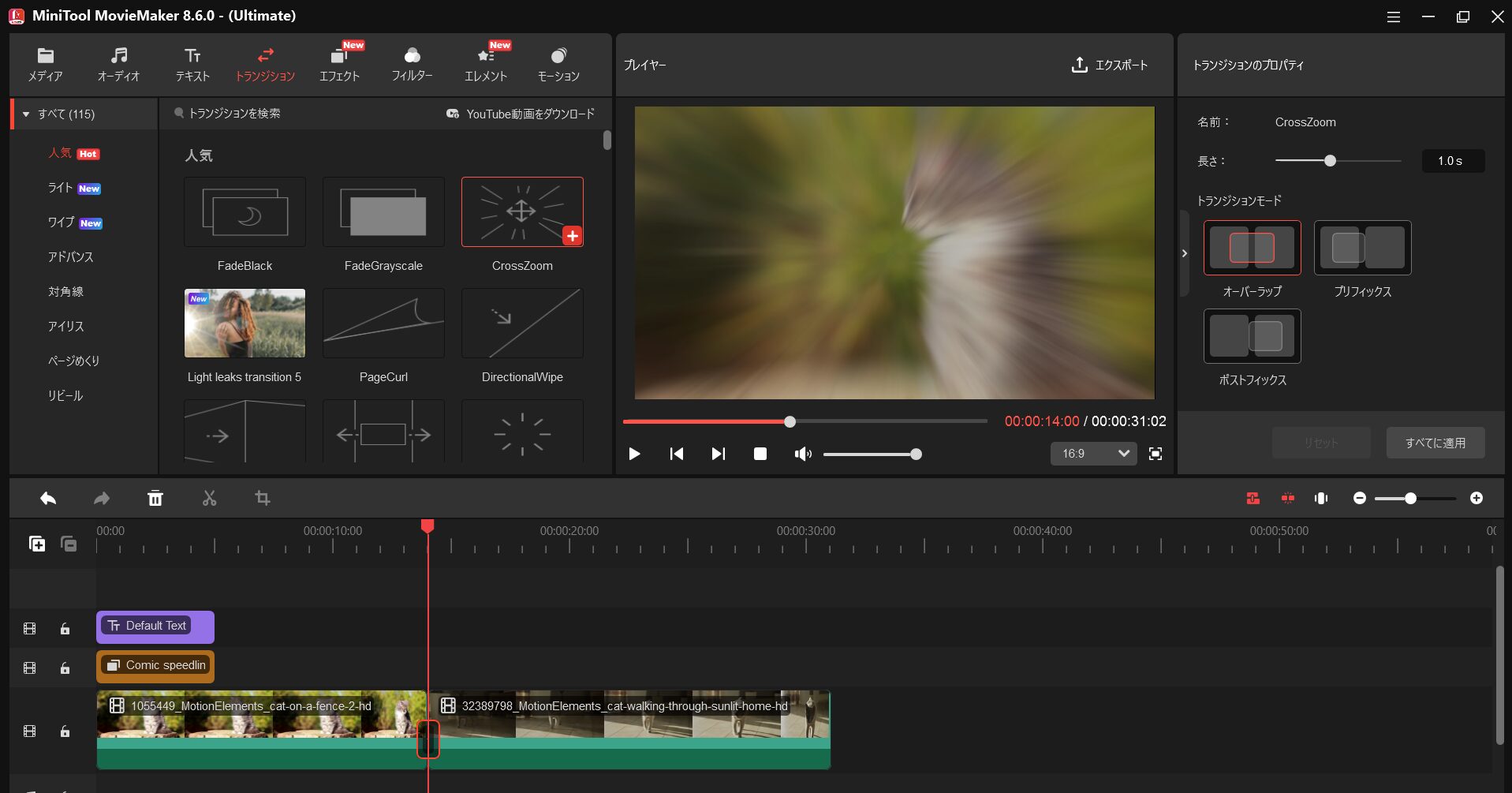Click the player playback progress handle
The width and height of the screenshot is (1512, 793).
tap(790, 421)
